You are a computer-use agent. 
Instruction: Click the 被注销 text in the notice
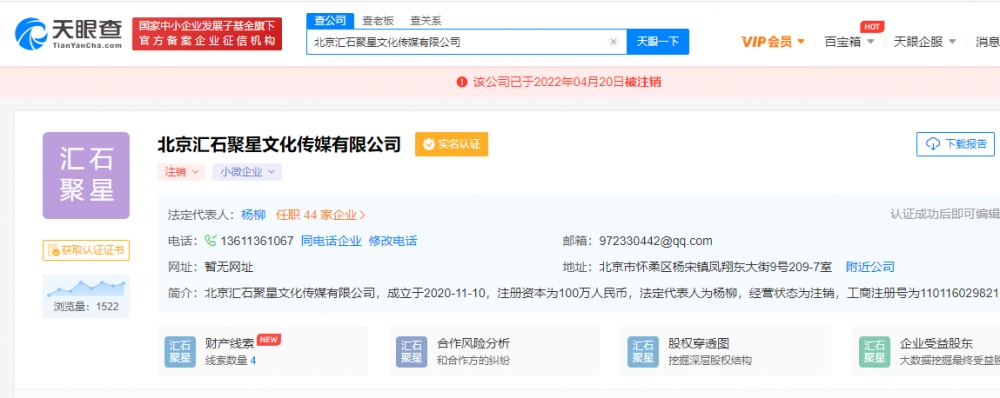[642, 82]
